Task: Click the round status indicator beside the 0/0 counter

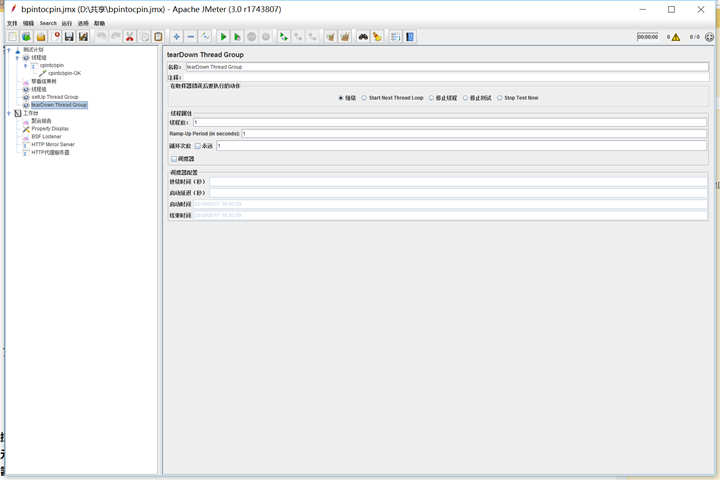Action: (x=709, y=37)
